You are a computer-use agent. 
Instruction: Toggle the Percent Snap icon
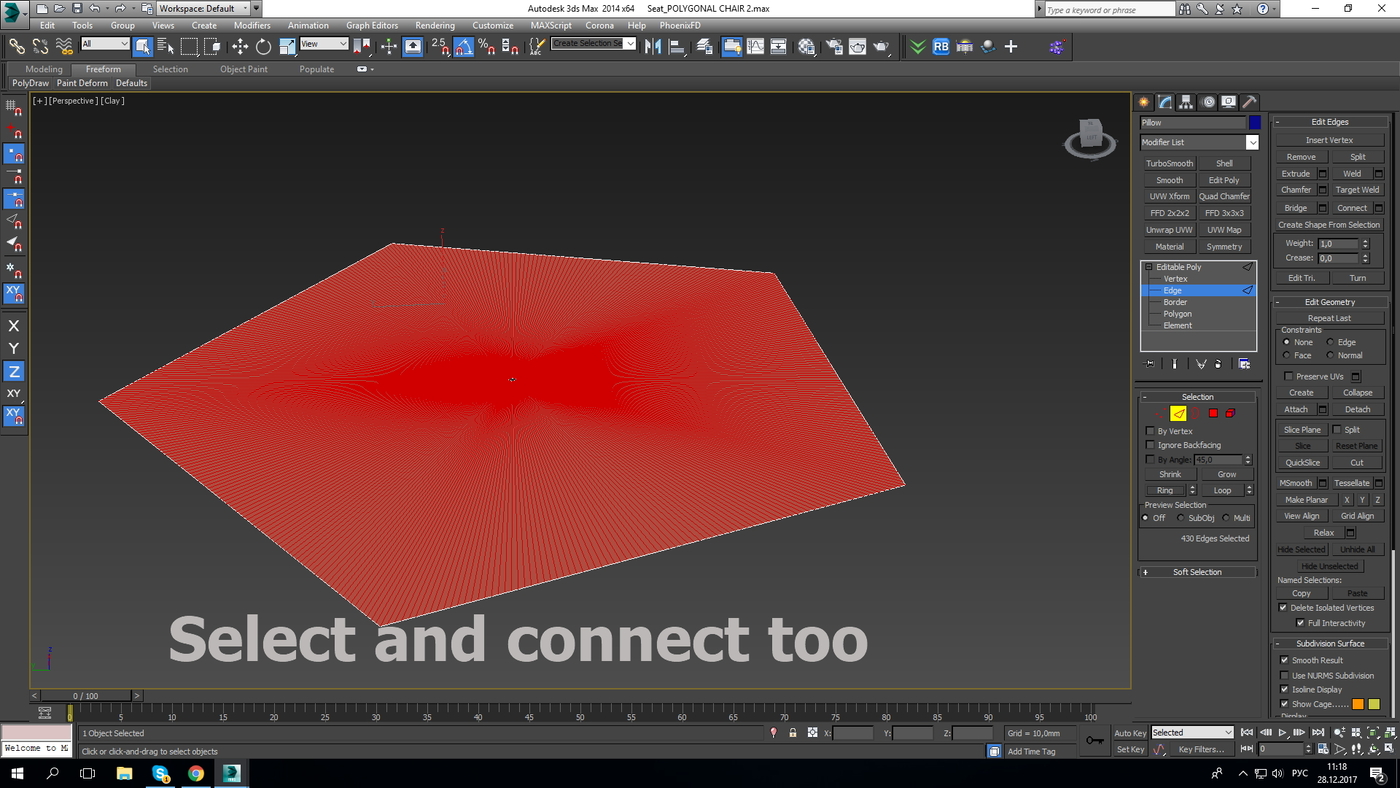click(487, 46)
